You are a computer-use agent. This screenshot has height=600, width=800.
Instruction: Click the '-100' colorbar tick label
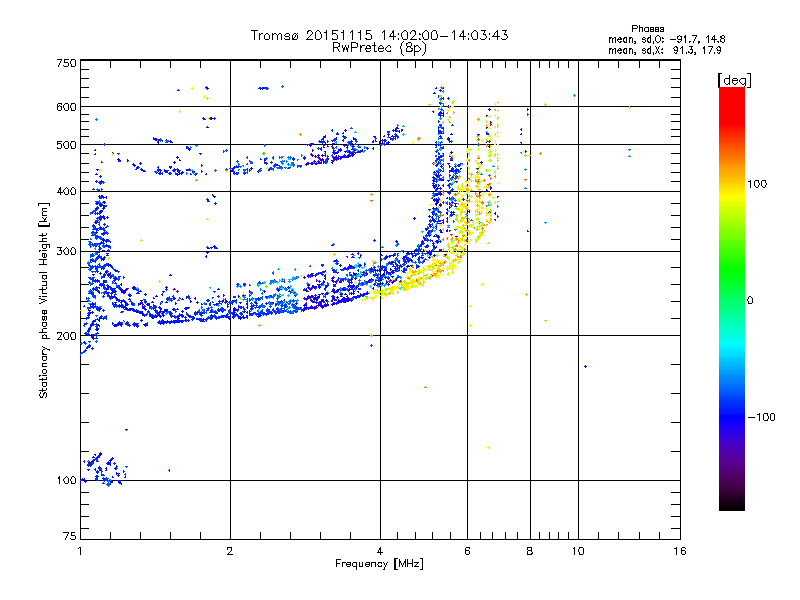(x=762, y=417)
